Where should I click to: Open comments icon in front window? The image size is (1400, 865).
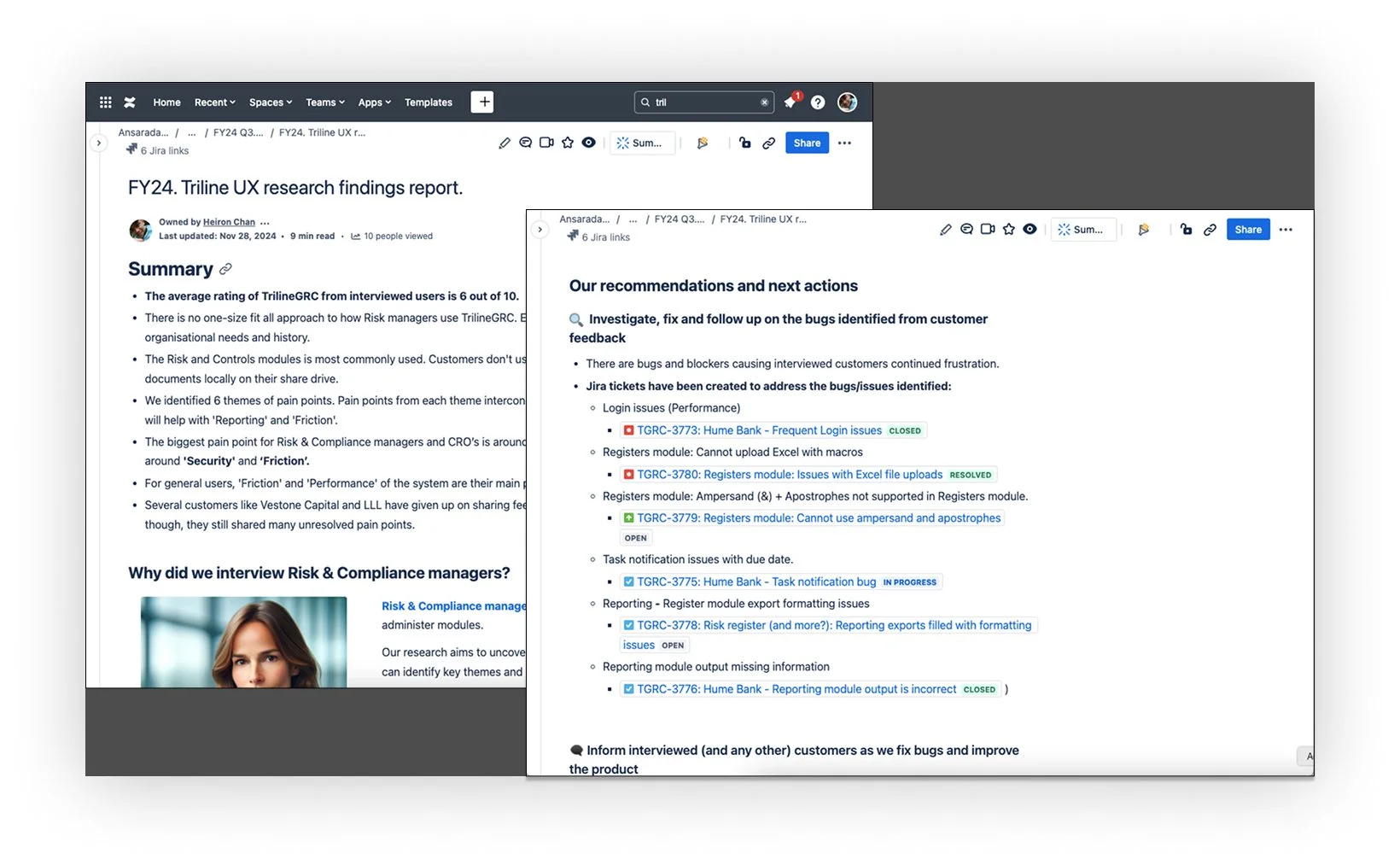(x=966, y=229)
